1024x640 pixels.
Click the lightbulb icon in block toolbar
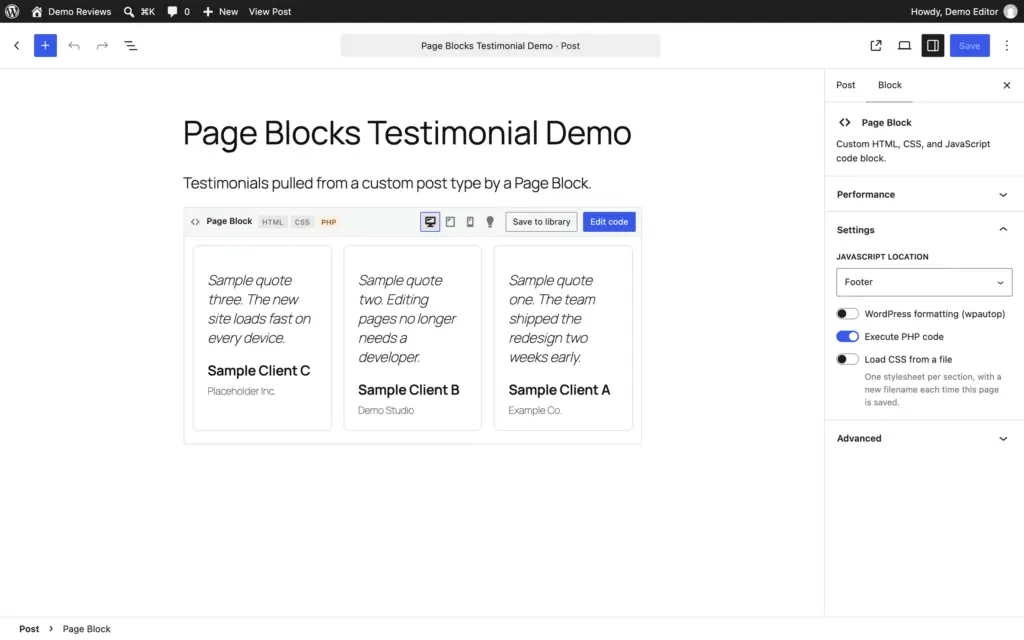point(490,222)
